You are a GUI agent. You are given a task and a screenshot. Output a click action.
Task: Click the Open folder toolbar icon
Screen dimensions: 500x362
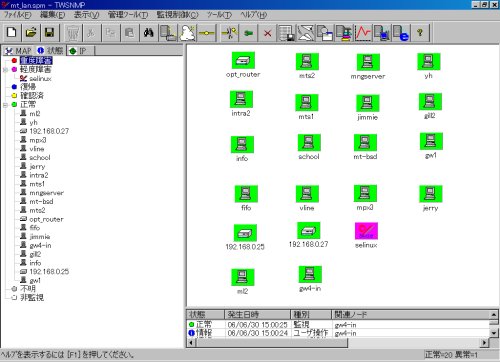coord(31,33)
